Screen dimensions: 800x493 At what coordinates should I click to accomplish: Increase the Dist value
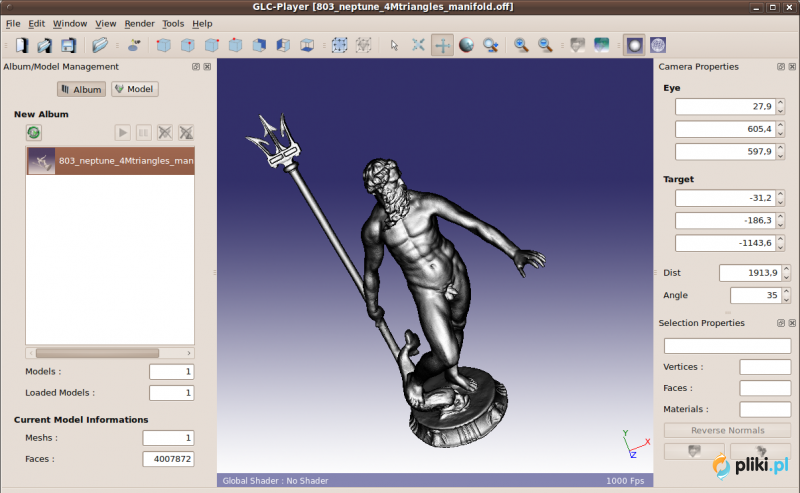786,268
